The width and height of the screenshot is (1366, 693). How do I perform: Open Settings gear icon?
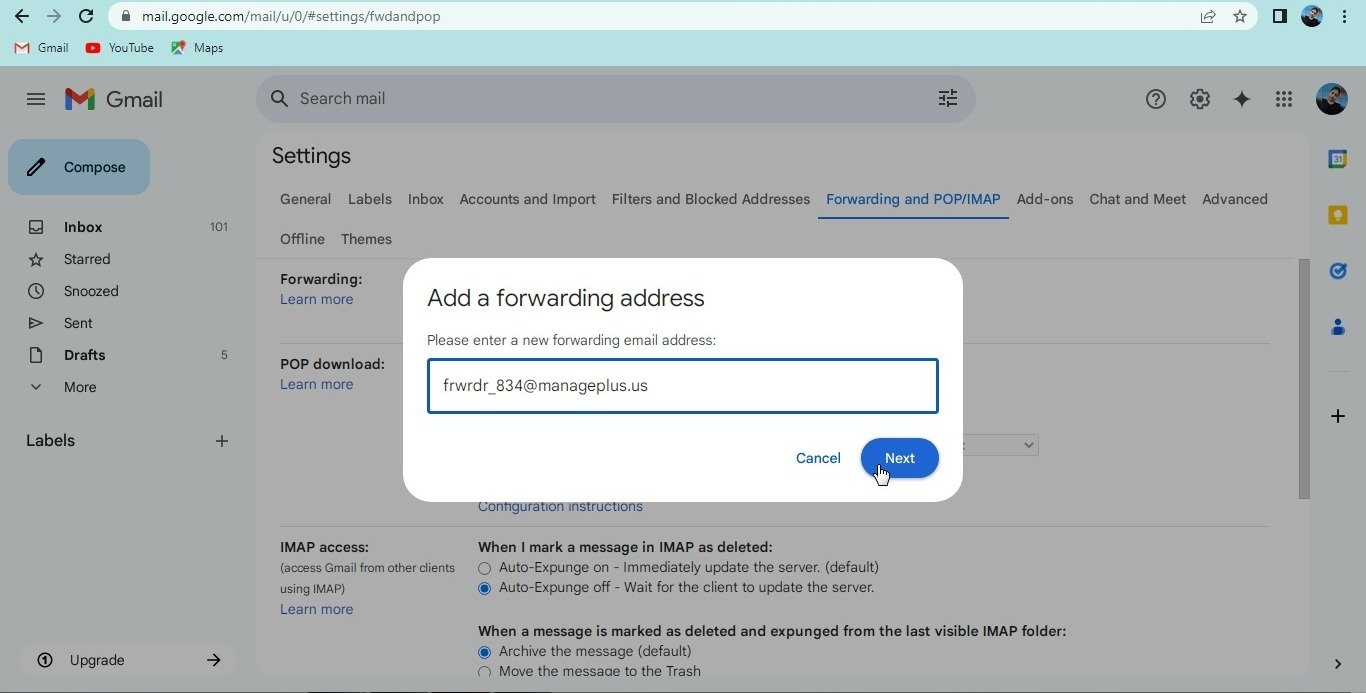coord(1200,99)
